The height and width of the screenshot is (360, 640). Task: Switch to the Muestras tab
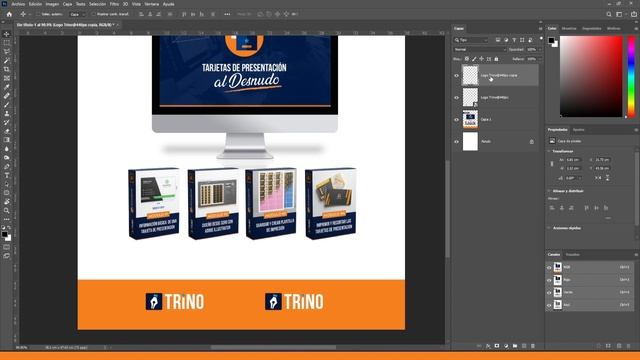(569, 29)
